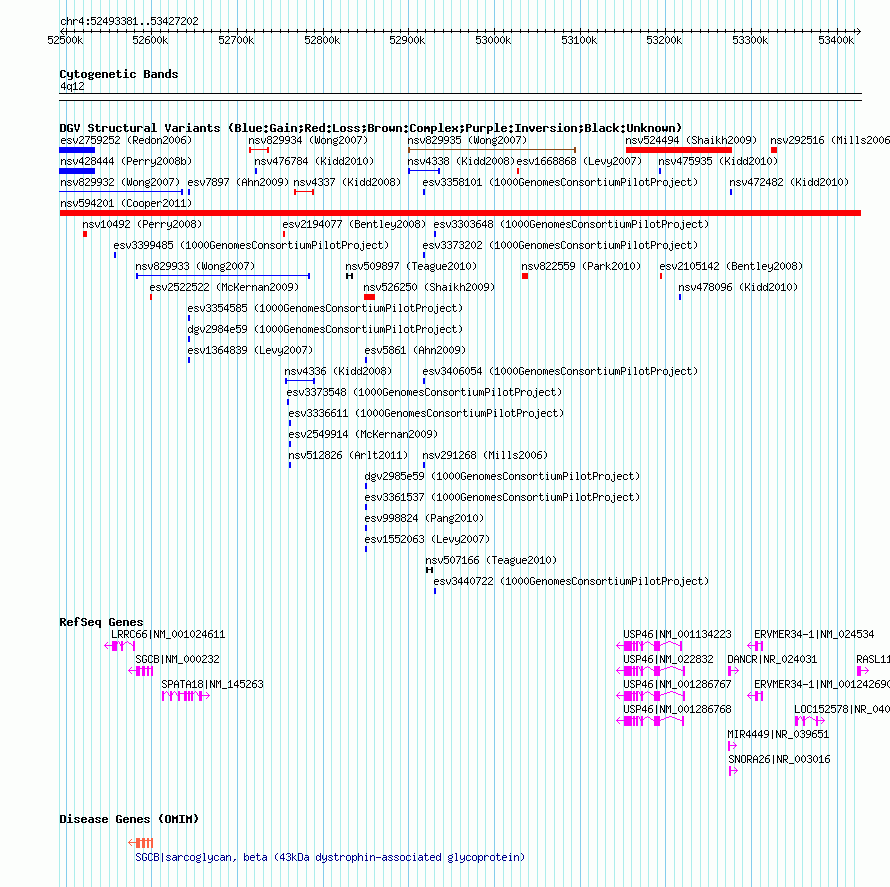Click the nsv509897 (Teague2010) variant label
The width and height of the screenshot is (890, 887).
411,266
